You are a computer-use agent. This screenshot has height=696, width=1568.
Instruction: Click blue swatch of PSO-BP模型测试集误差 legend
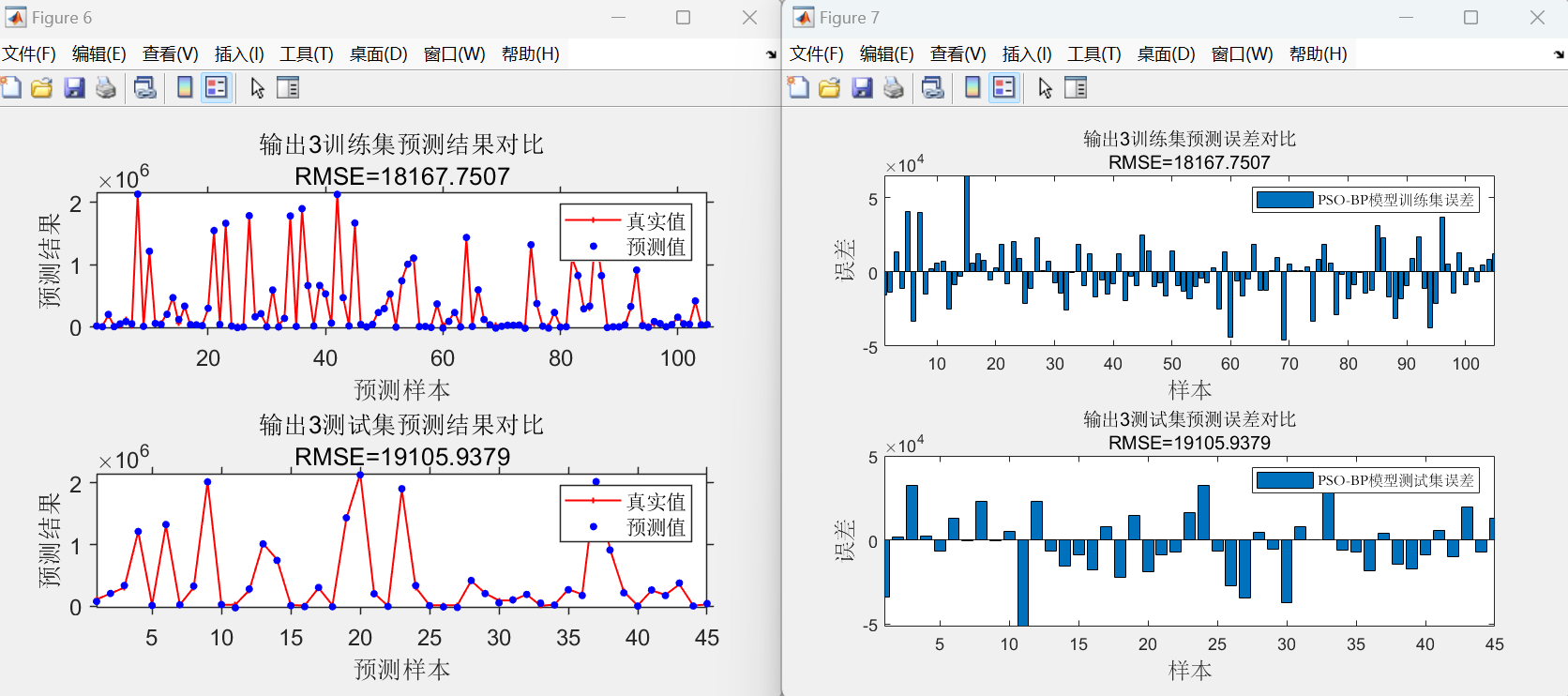[x=1285, y=480]
